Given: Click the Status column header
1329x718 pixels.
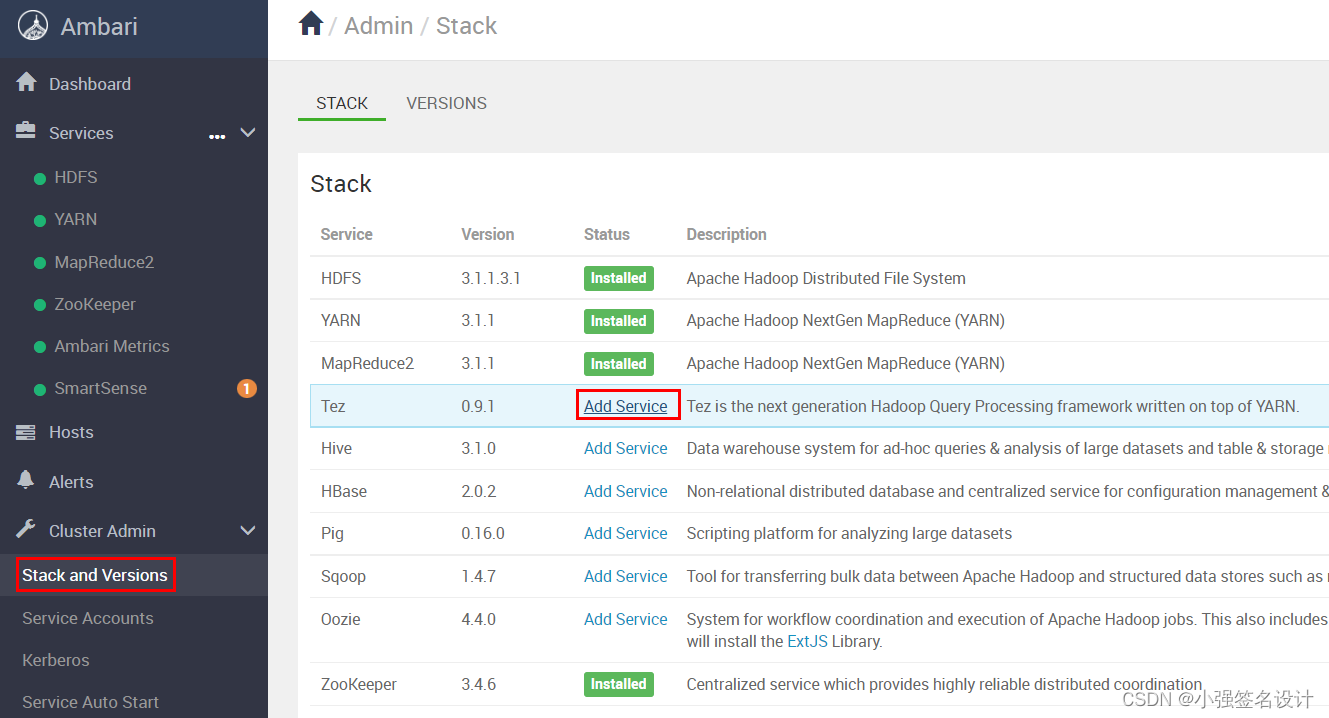Looking at the screenshot, I should 607,234.
